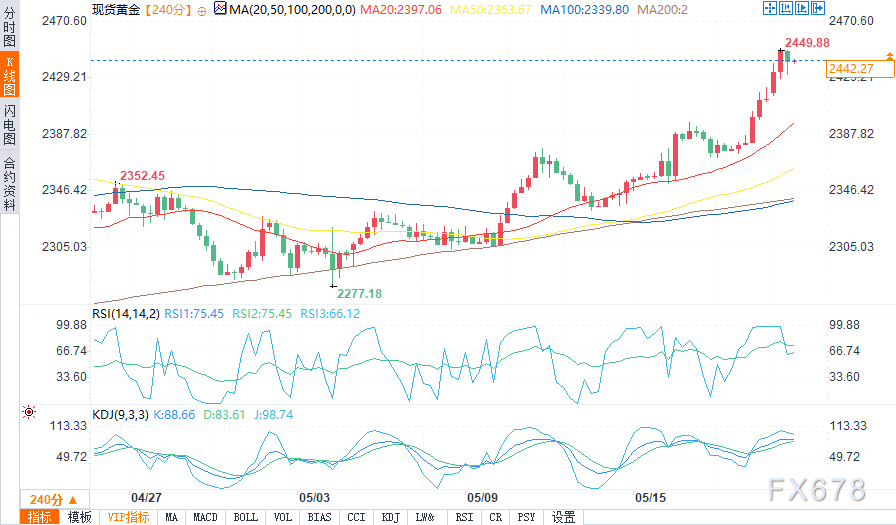896x525 pixels.
Task: Click the 05/15 date marker on the time axis
Action: point(650,498)
